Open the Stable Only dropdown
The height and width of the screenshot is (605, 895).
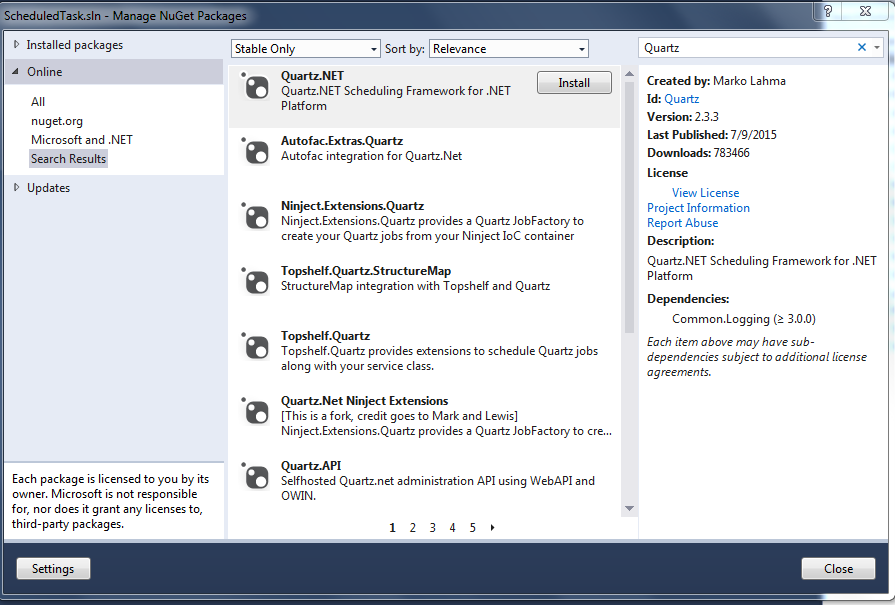(x=305, y=49)
